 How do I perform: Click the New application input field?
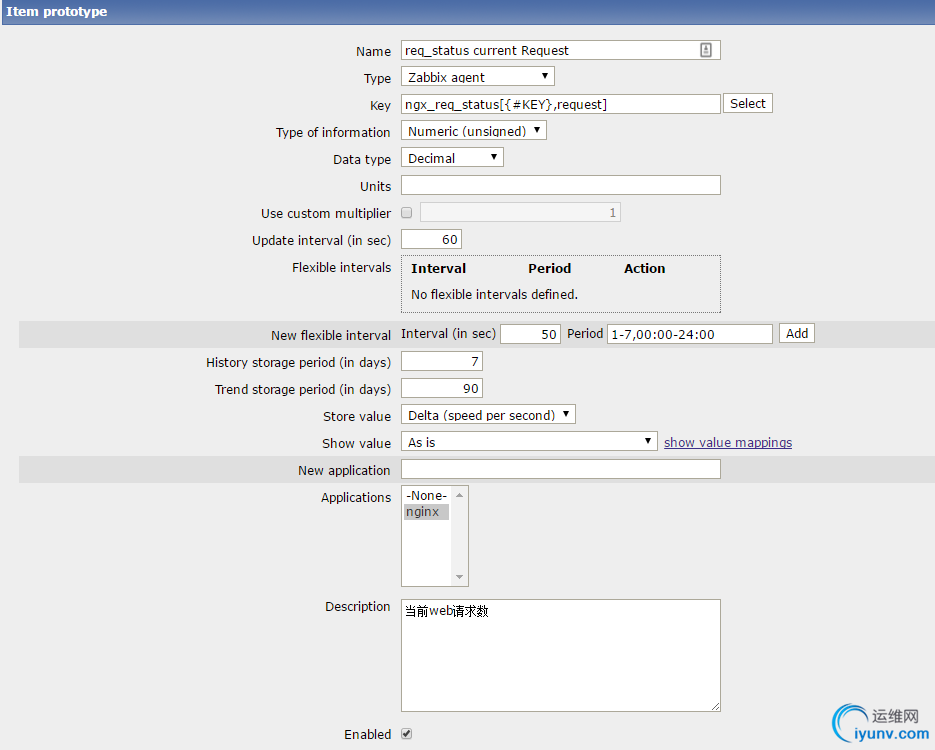pos(561,469)
